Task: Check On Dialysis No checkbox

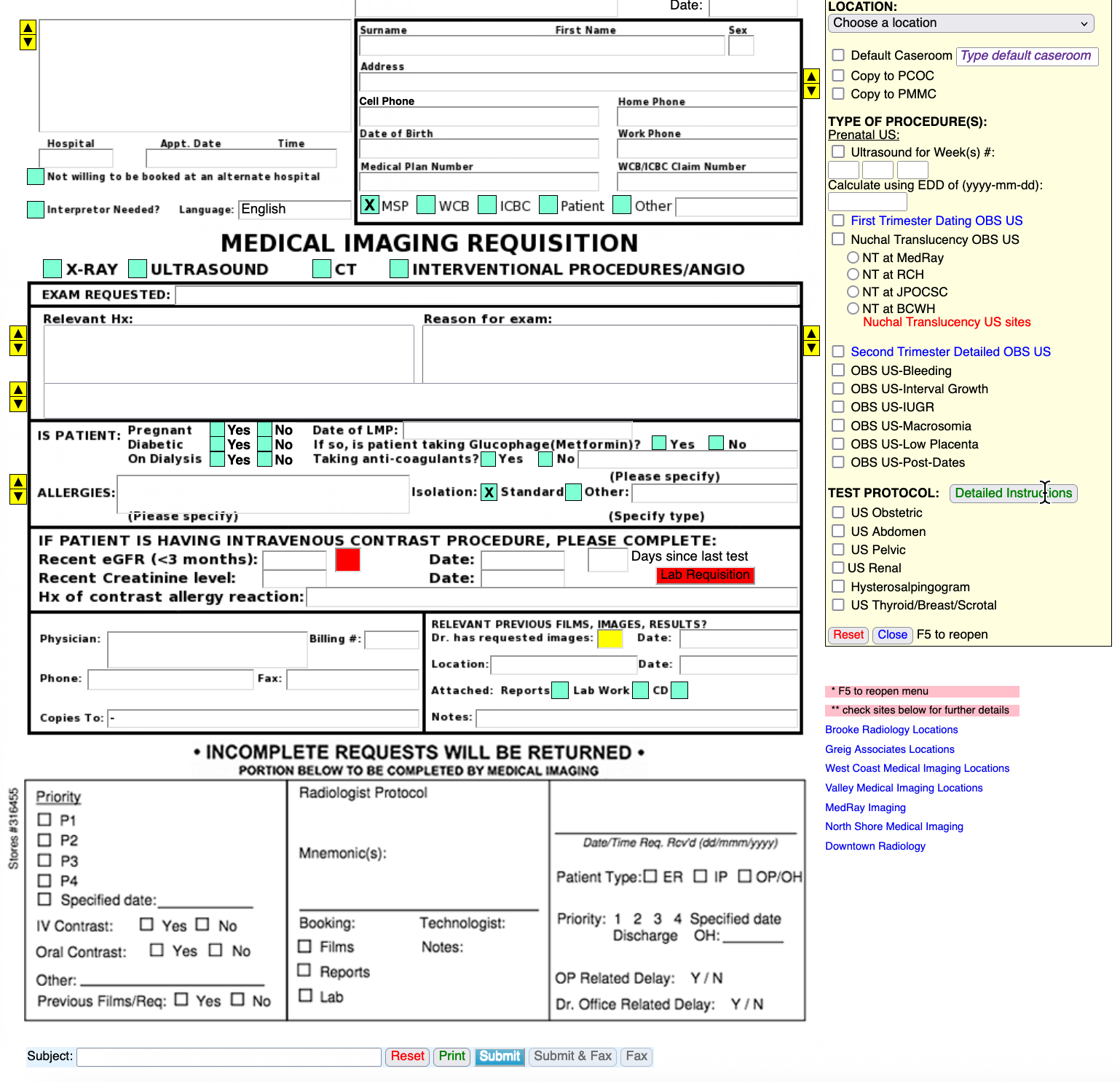Action: (x=265, y=459)
